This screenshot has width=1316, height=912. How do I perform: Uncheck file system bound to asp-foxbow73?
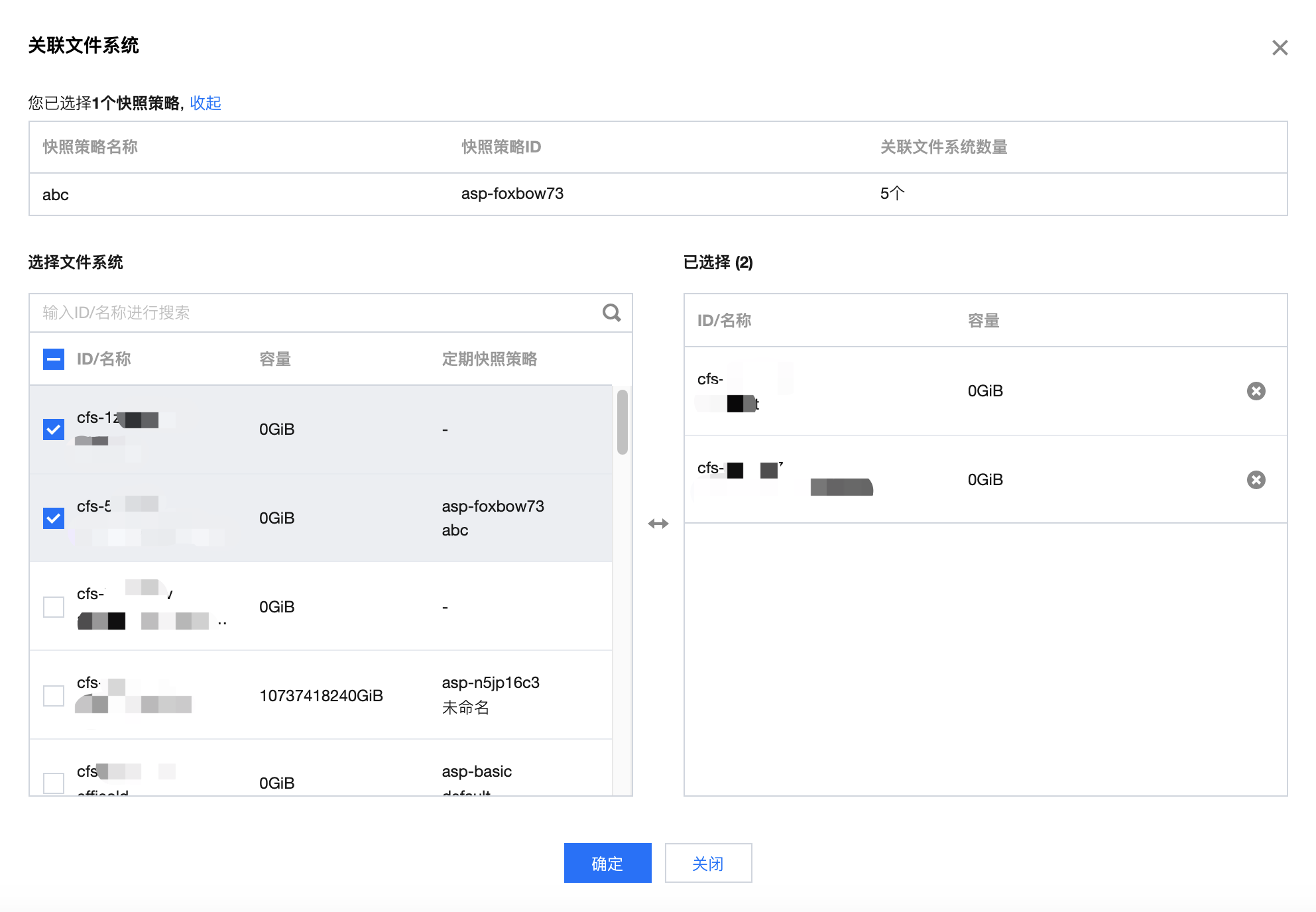[x=54, y=518]
